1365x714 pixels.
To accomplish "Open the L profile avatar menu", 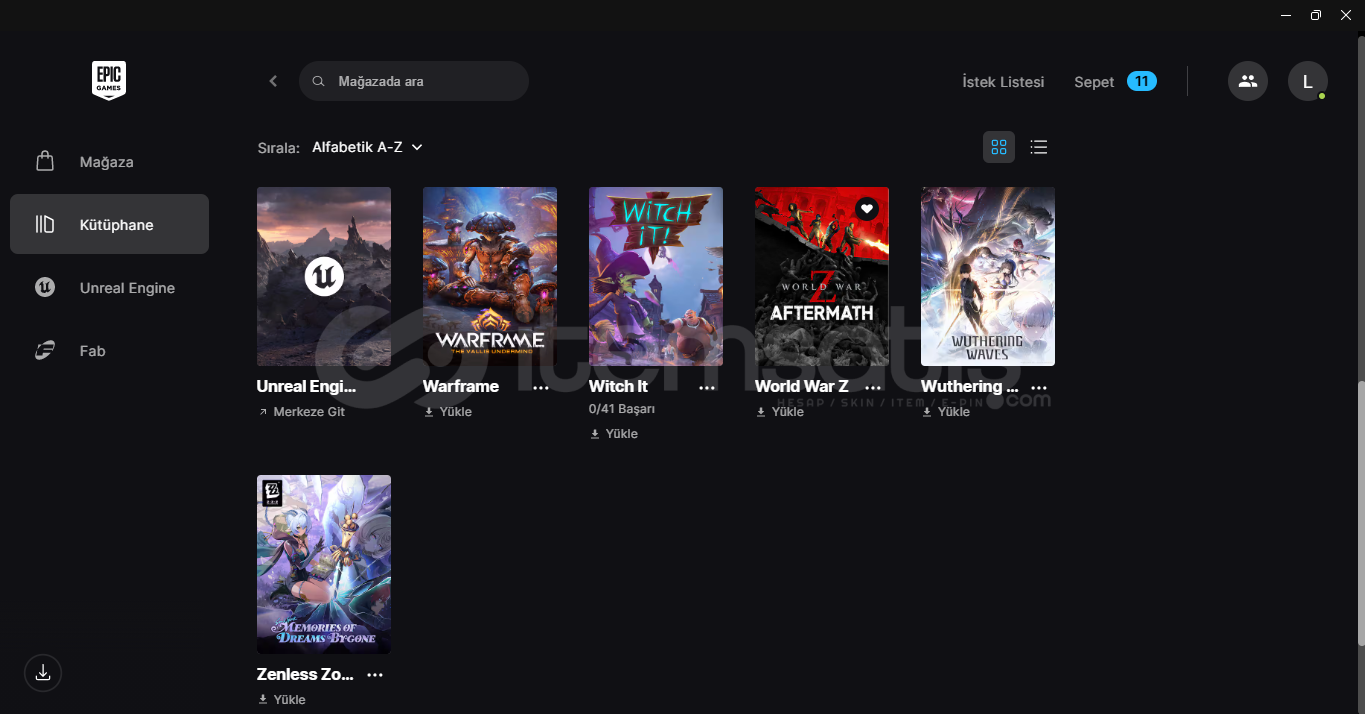I will (1308, 81).
